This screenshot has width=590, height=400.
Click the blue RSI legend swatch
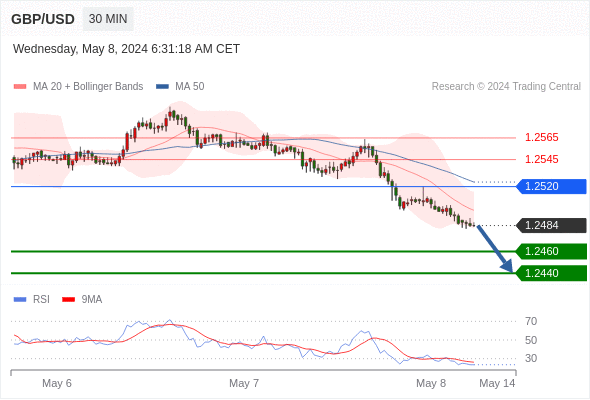point(20,300)
